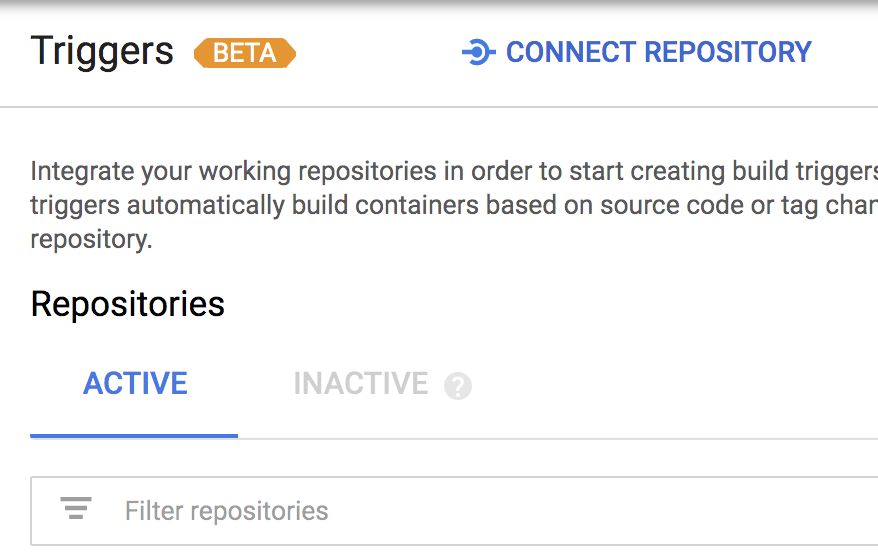Click the Triggers page title

tap(102, 51)
